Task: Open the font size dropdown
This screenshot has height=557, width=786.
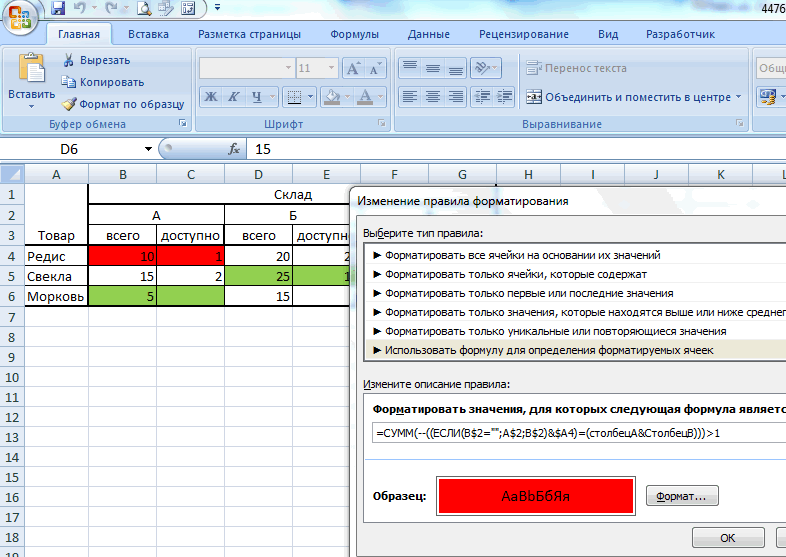Action: tap(331, 68)
